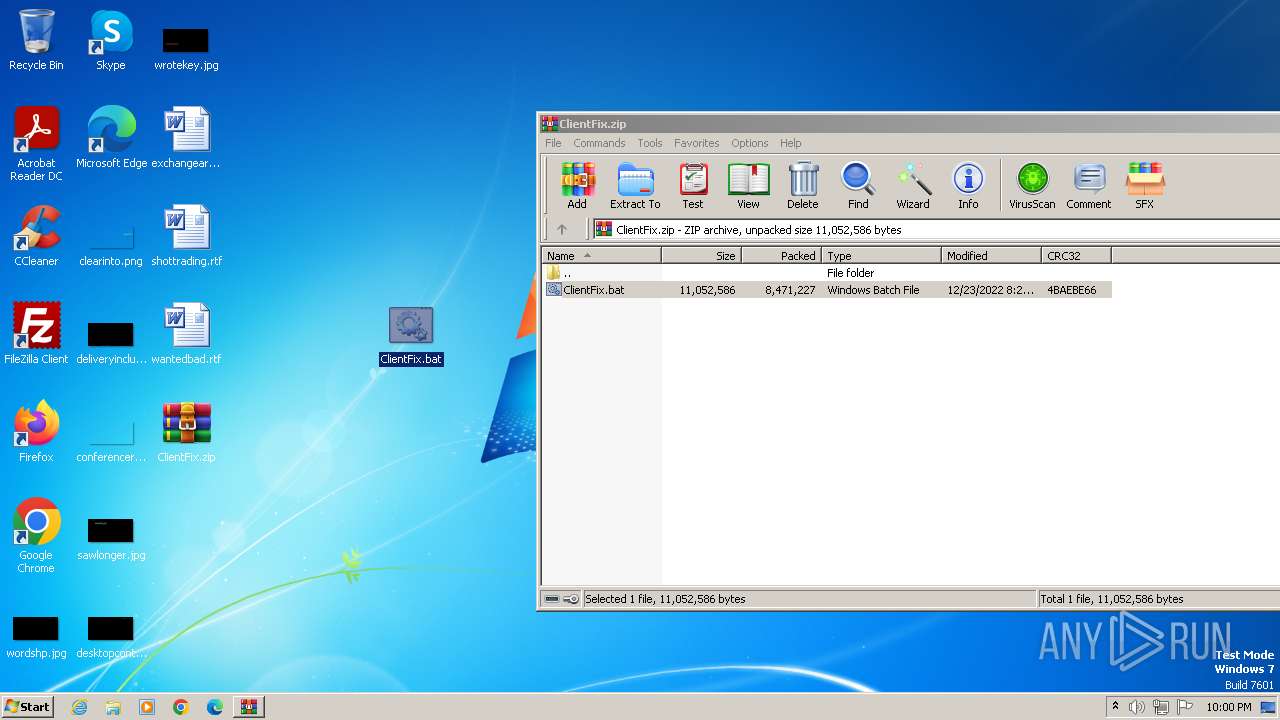Select the wantedbad.rtf desktop document

[186, 334]
